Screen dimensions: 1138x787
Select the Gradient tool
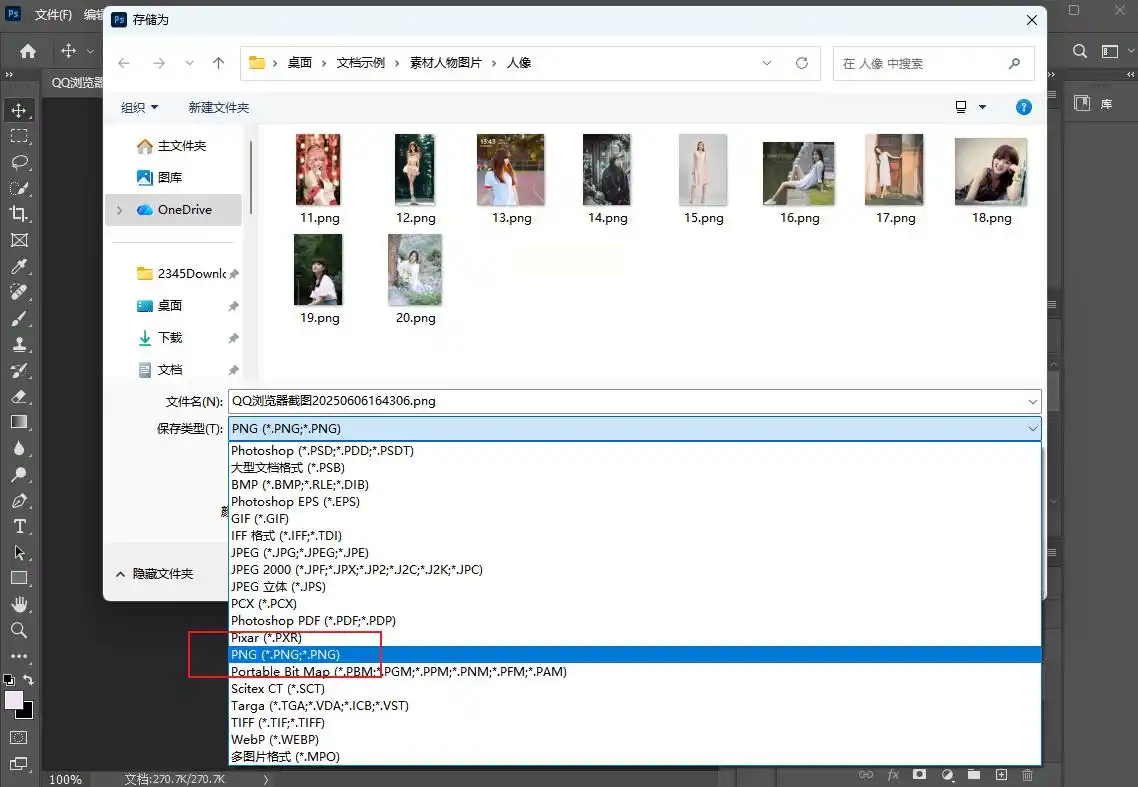20,423
